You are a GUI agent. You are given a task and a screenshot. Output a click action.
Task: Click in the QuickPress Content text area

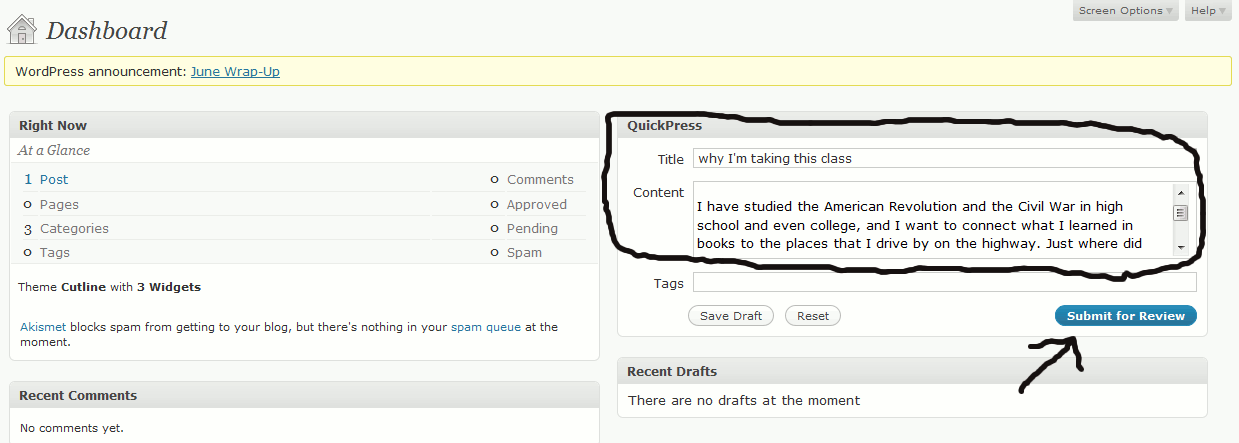click(932, 219)
